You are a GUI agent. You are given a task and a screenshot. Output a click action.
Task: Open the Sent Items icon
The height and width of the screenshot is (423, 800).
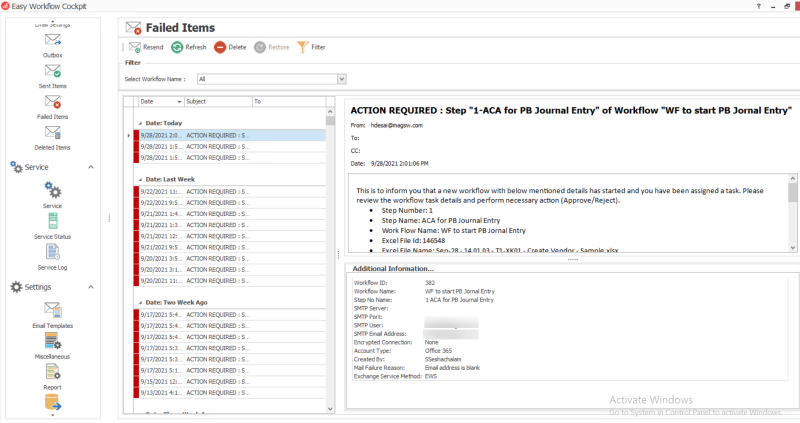coord(53,71)
